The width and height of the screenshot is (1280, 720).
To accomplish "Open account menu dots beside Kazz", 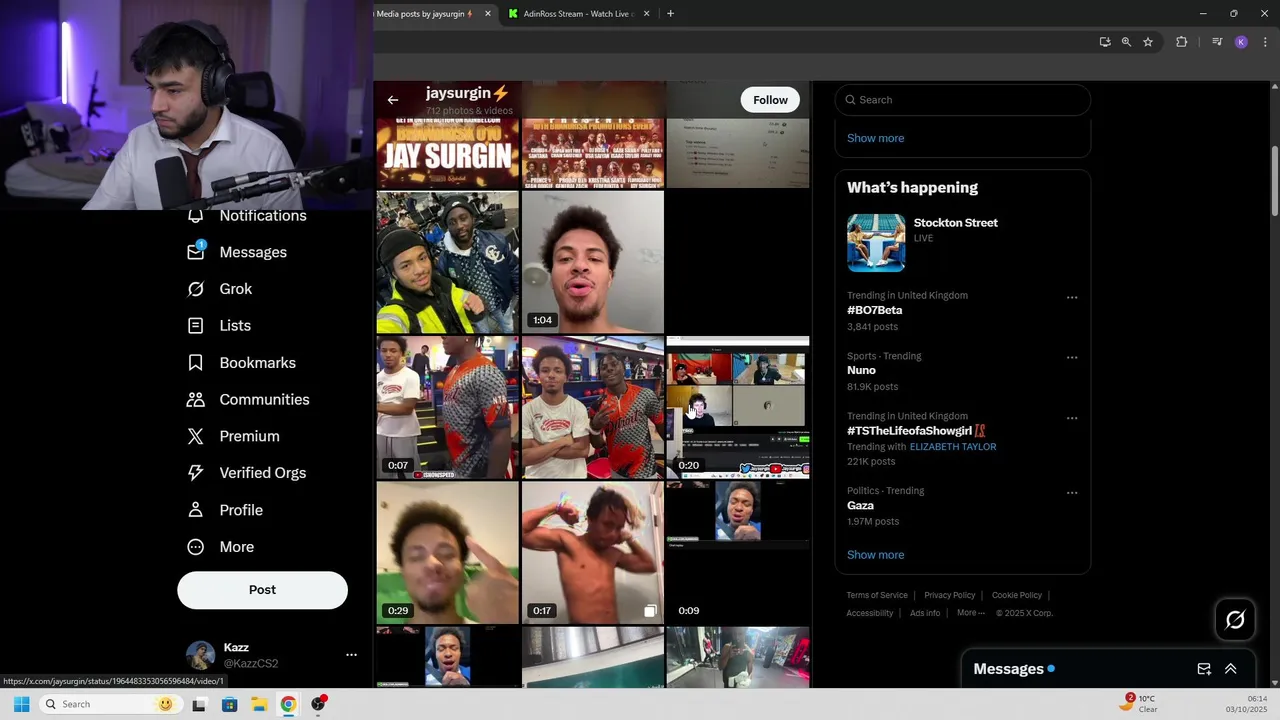I will [351, 655].
